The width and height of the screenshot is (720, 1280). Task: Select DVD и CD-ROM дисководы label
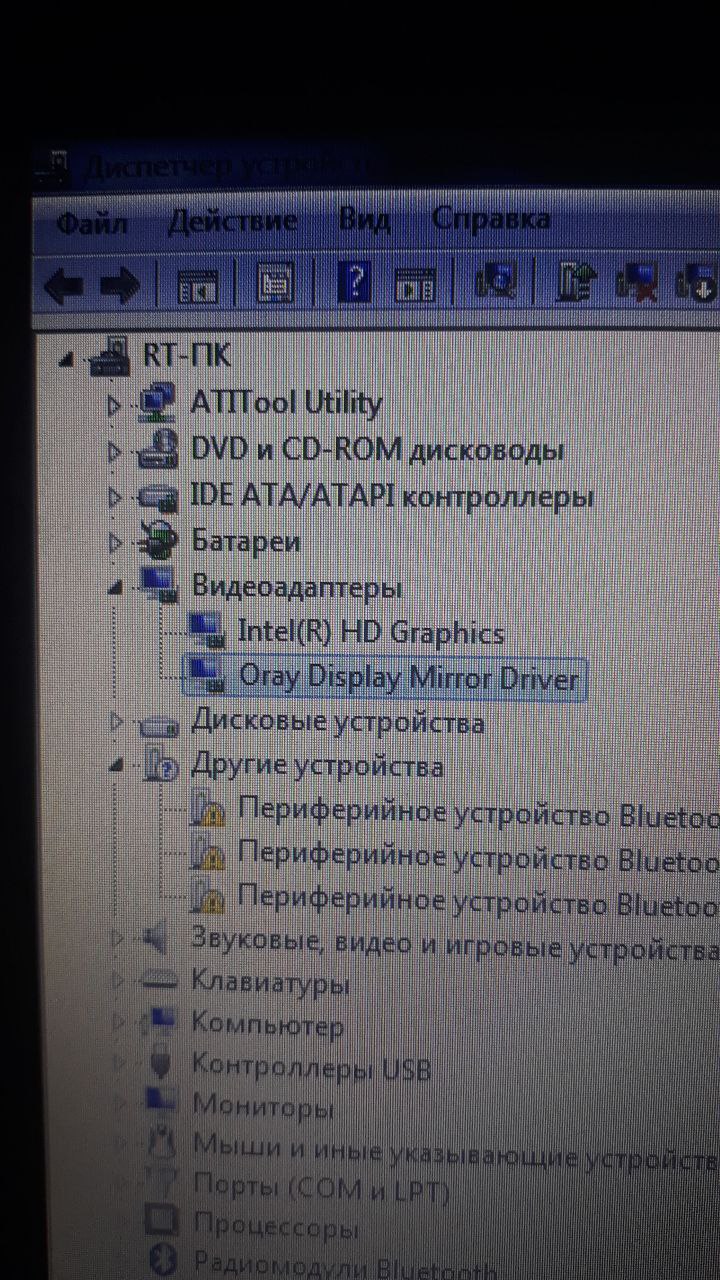378,450
